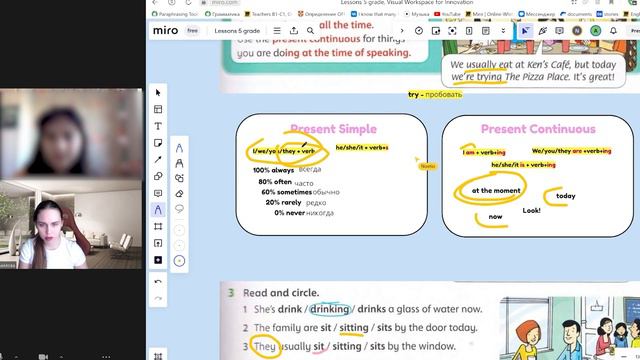Click the miro logo
This screenshot has width=640, height=360.
(x=165, y=31)
